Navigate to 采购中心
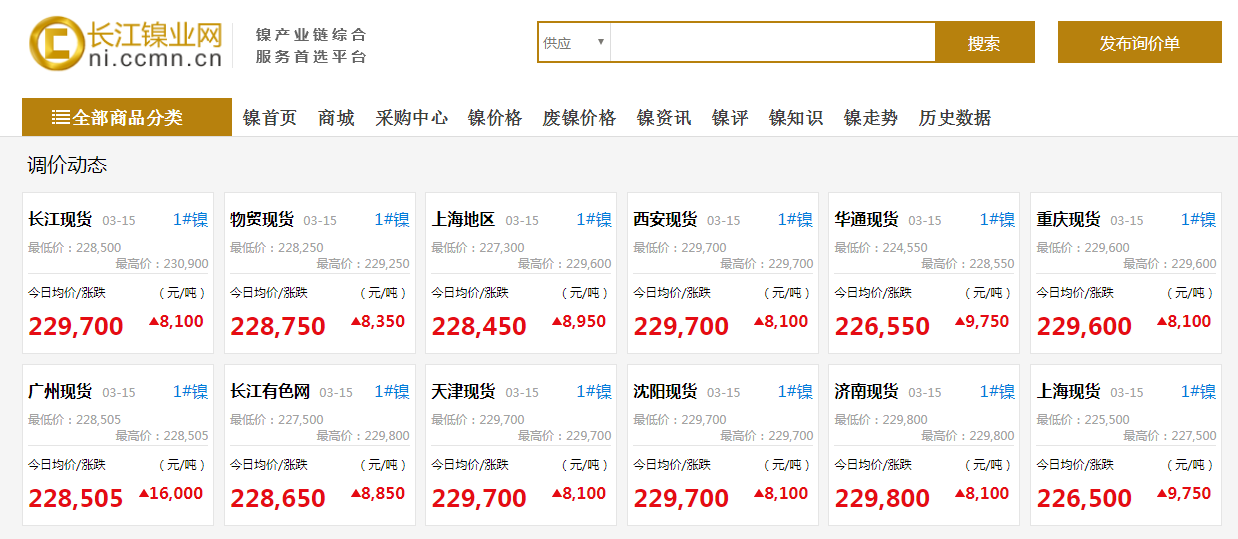Image resolution: width=1238 pixels, height=539 pixels. pyautogui.click(x=411, y=118)
